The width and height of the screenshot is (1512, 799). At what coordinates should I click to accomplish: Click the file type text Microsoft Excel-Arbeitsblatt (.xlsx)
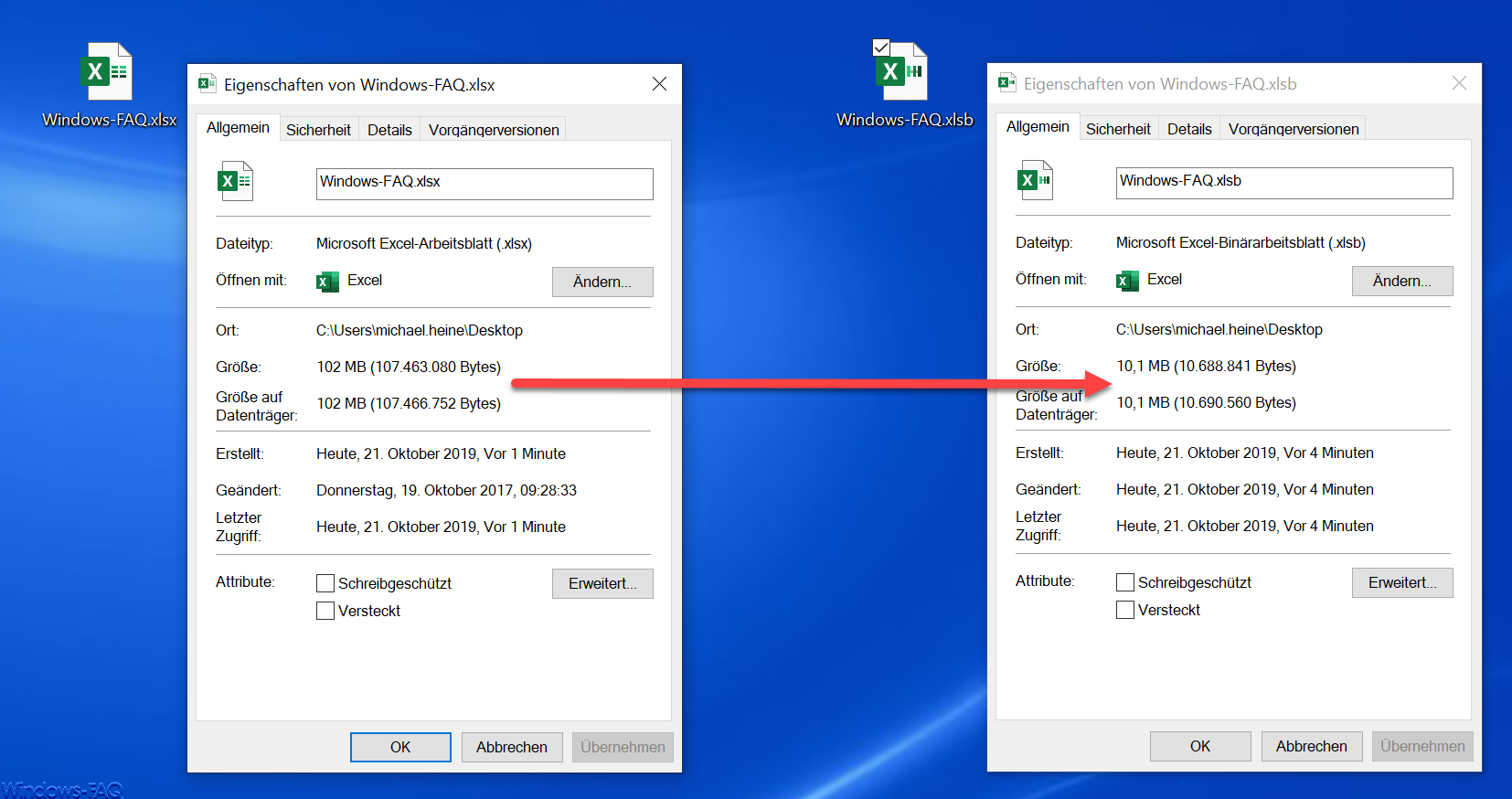(x=424, y=243)
